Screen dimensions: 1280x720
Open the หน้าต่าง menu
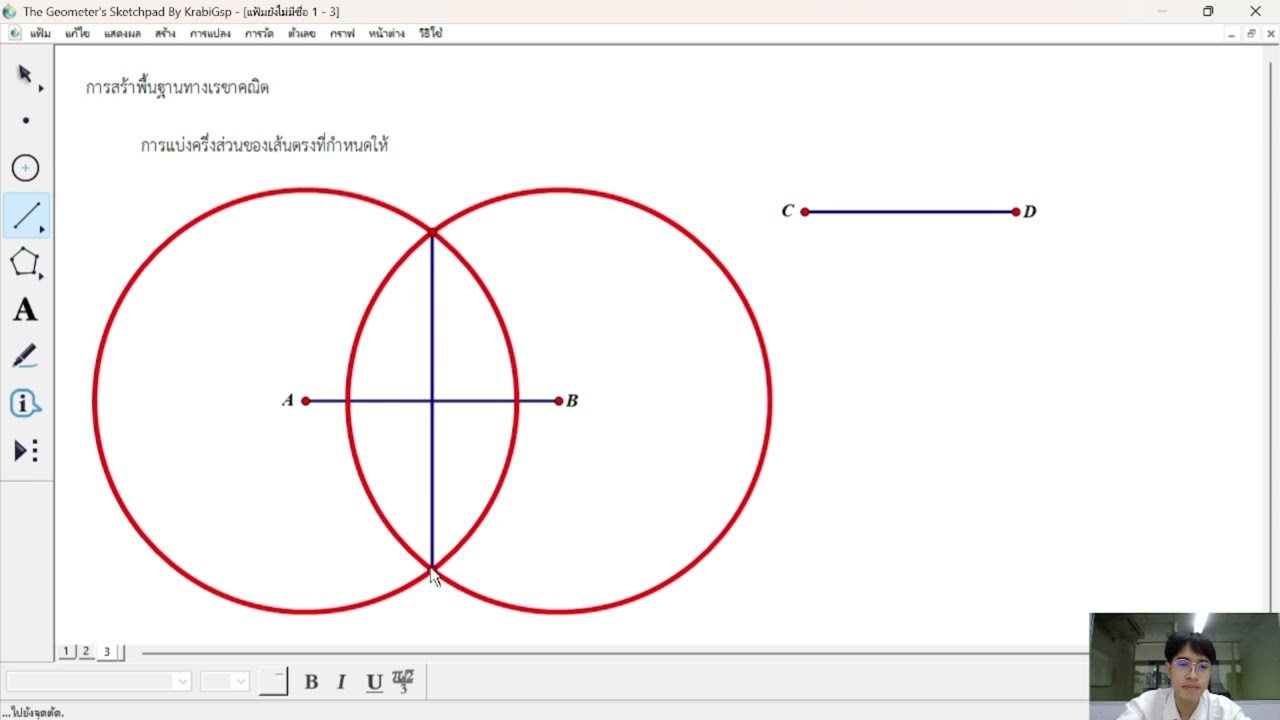coord(386,33)
